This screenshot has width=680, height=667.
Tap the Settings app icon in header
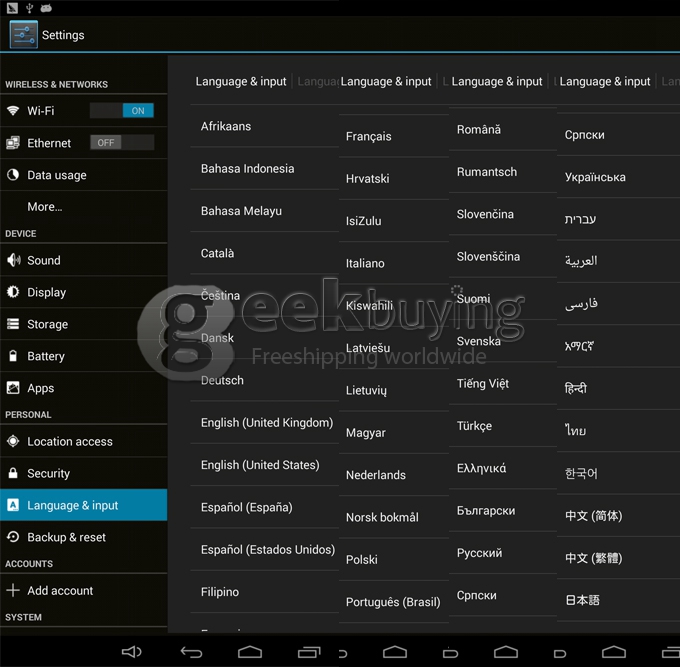pos(24,34)
